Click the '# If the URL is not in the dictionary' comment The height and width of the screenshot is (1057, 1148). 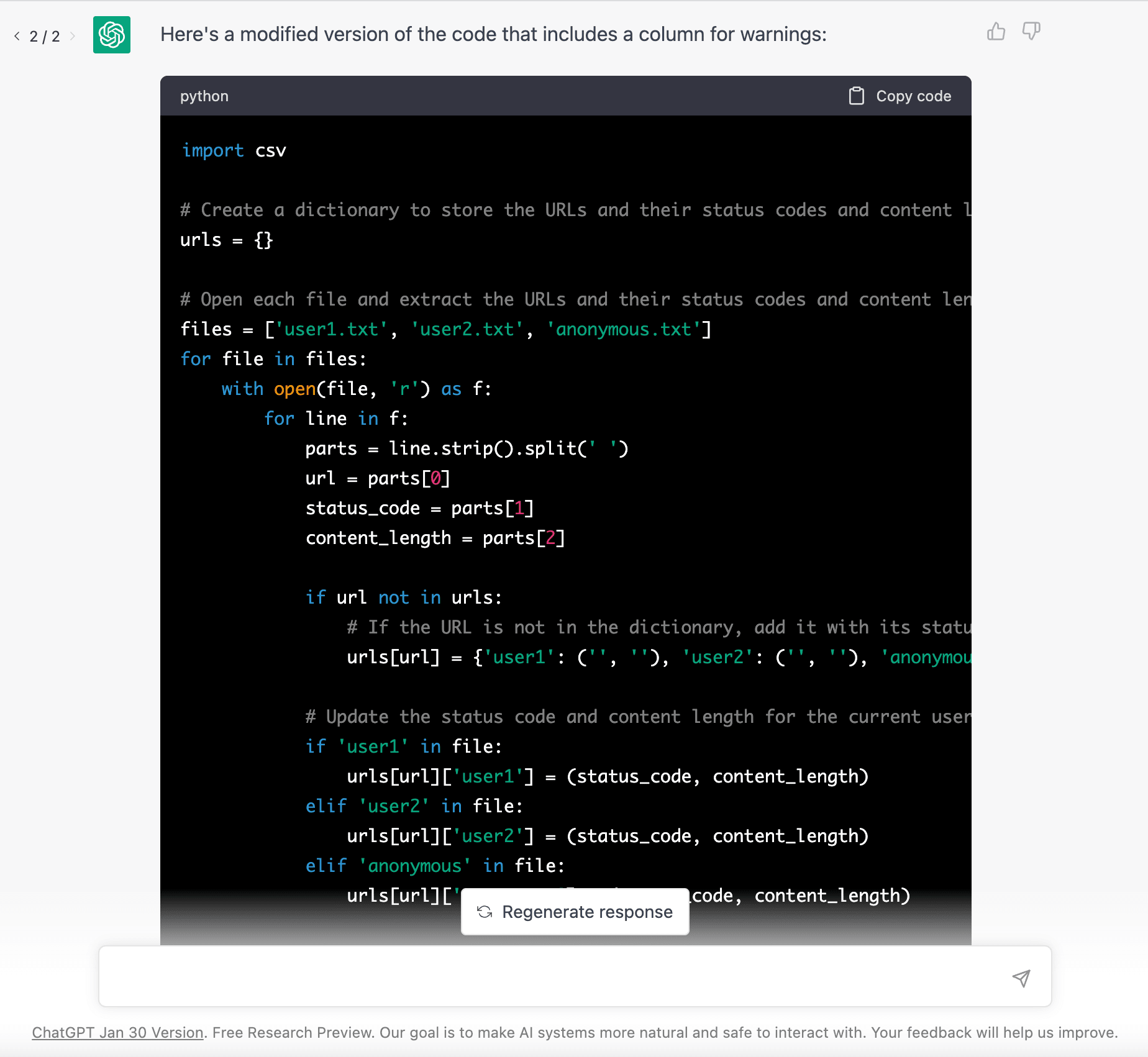pos(659,628)
